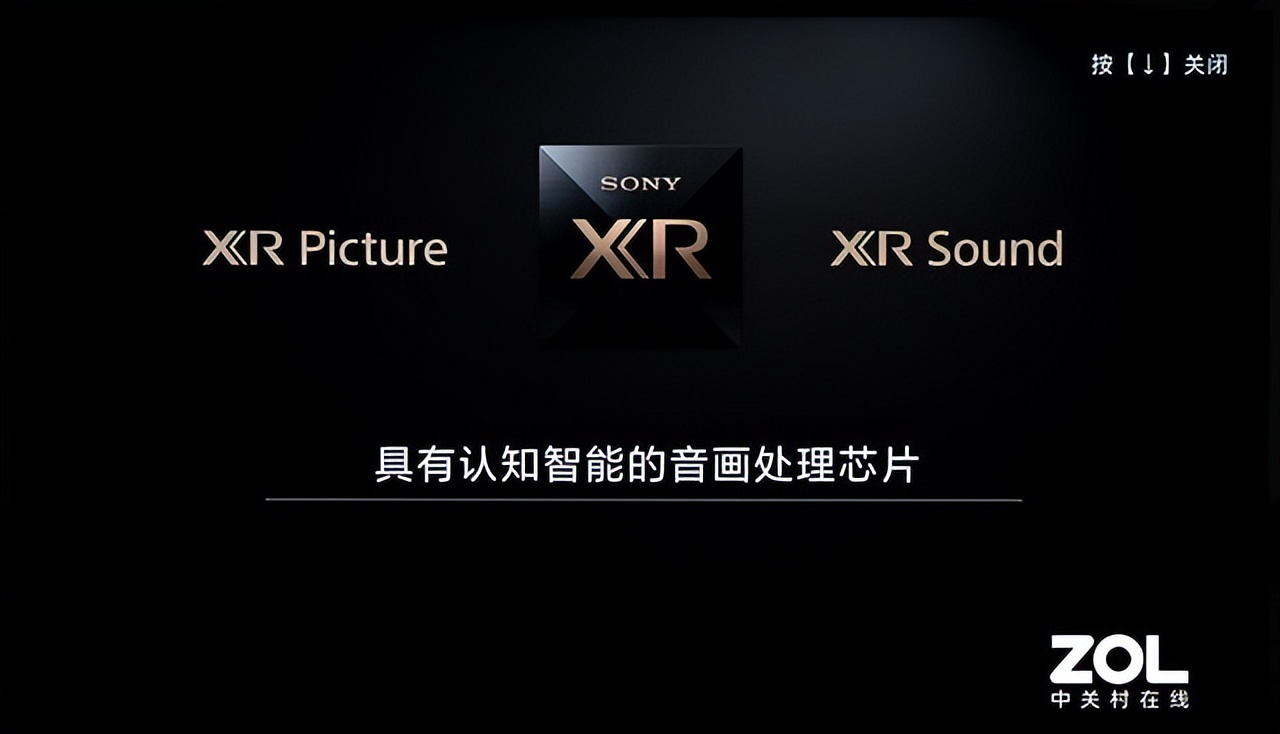Click the down arrow key symbol
The height and width of the screenshot is (734, 1280).
(1149, 65)
